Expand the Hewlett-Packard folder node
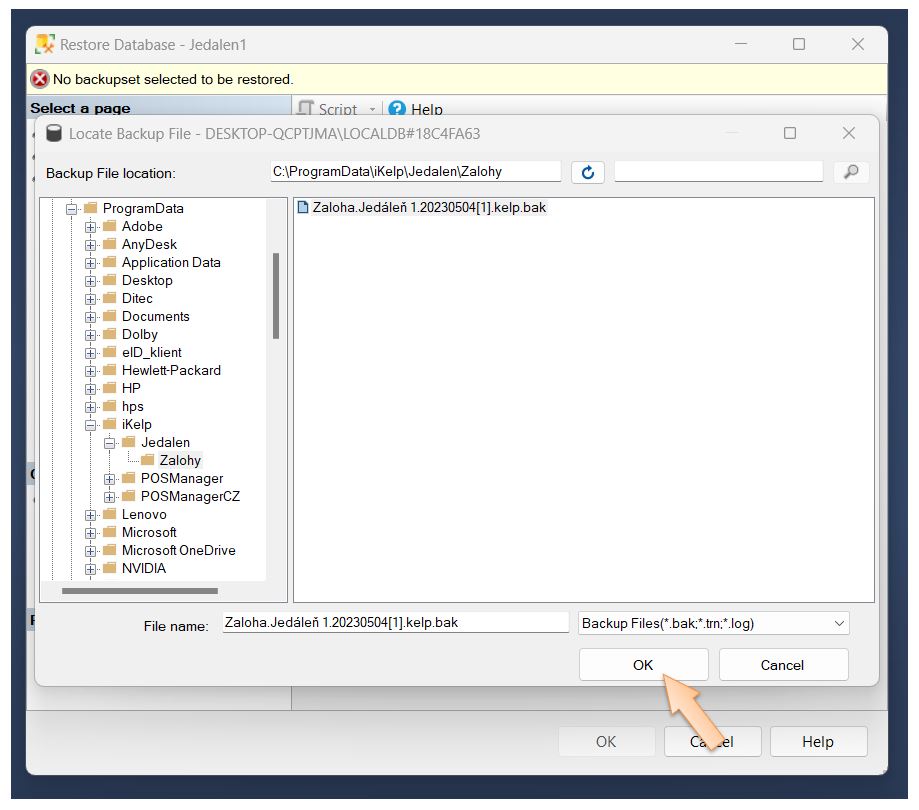The width and height of the screenshot is (919, 810). (91, 370)
